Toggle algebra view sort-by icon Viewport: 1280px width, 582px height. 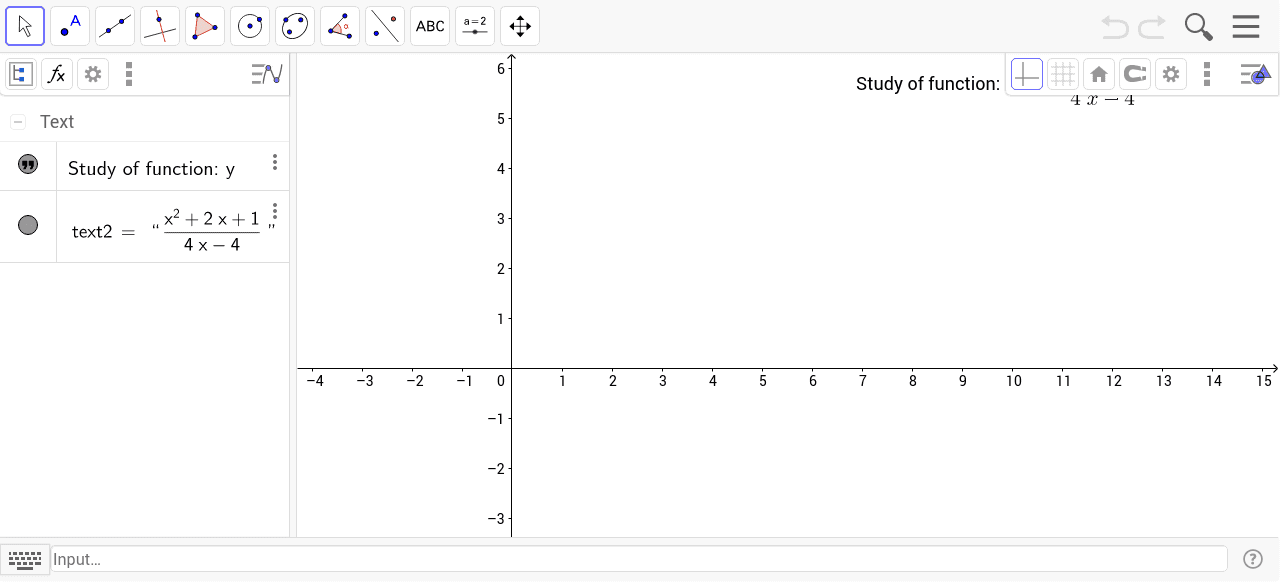click(21, 74)
